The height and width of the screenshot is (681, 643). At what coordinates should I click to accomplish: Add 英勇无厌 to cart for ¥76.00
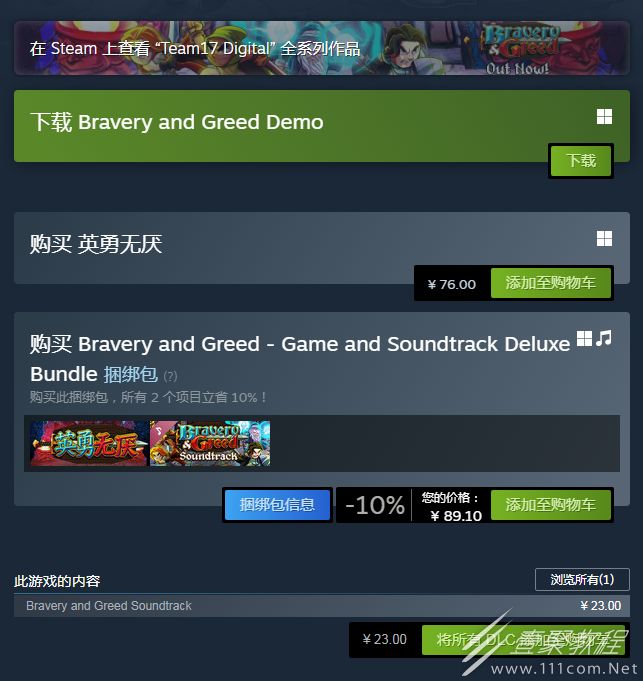point(551,283)
